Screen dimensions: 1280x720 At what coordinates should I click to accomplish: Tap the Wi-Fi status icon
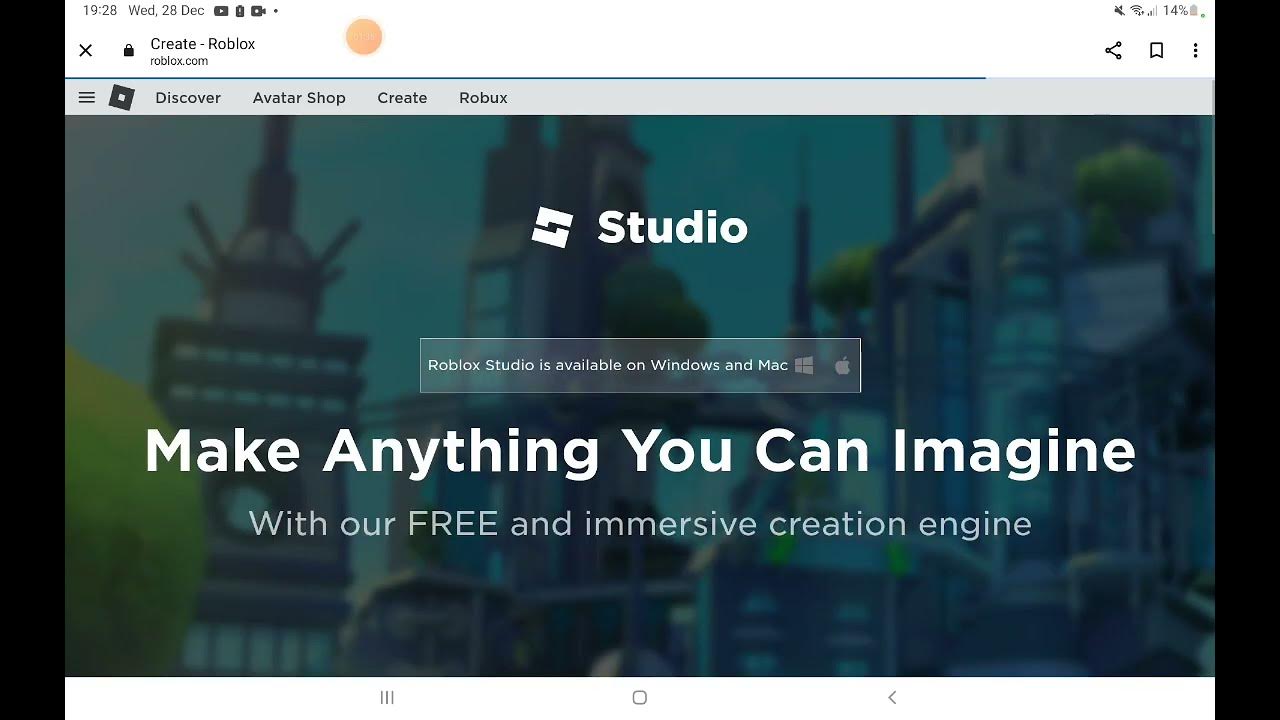(x=1137, y=11)
